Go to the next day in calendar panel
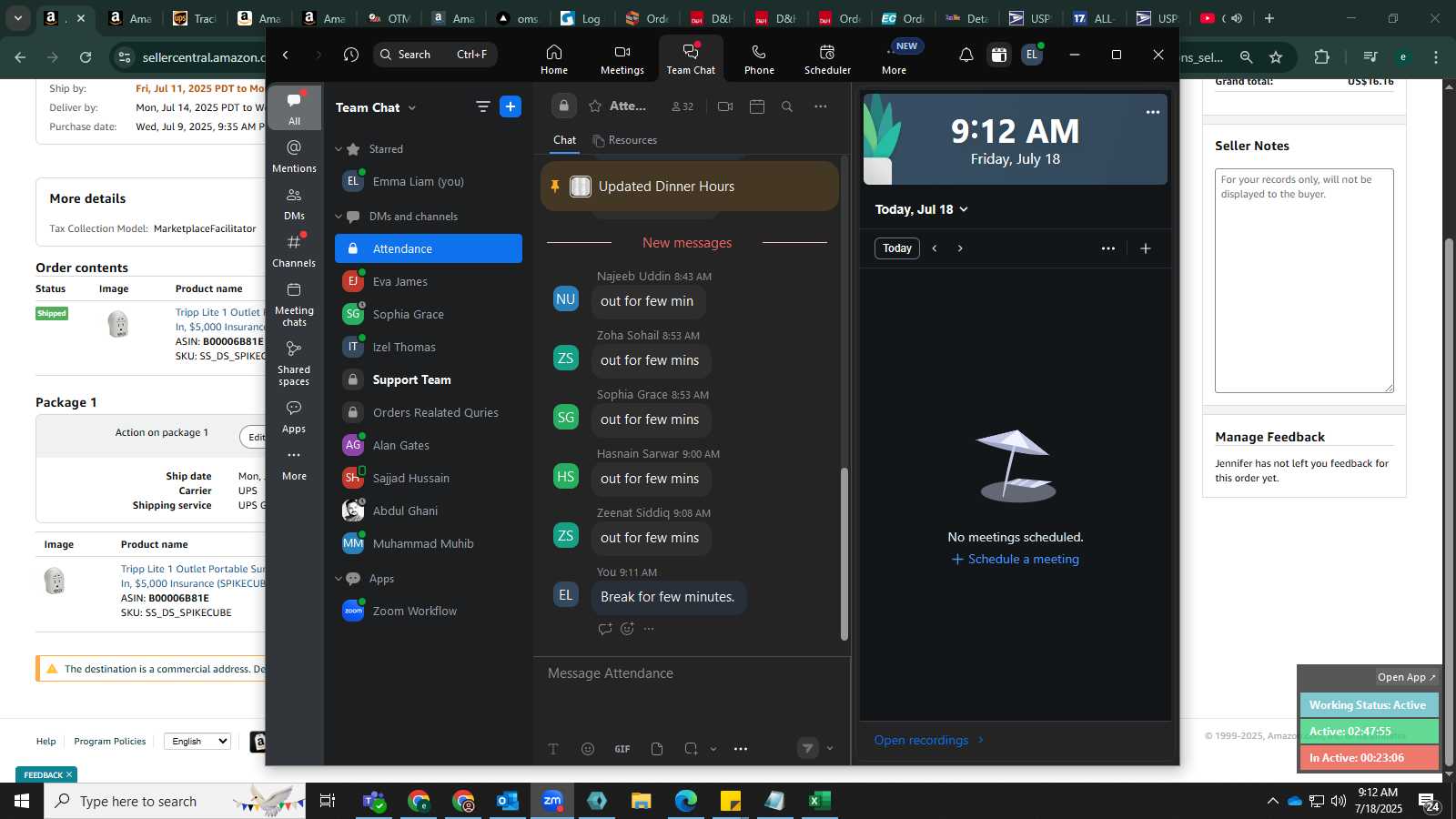Viewport: 1456px width, 819px height. 960,248
